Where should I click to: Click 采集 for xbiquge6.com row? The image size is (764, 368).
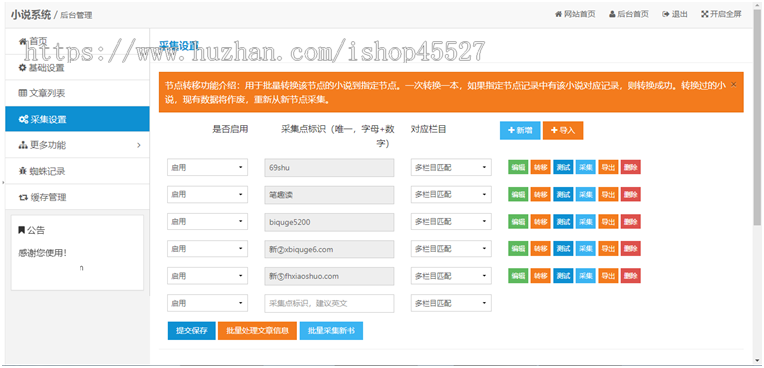[x=586, y=249]
